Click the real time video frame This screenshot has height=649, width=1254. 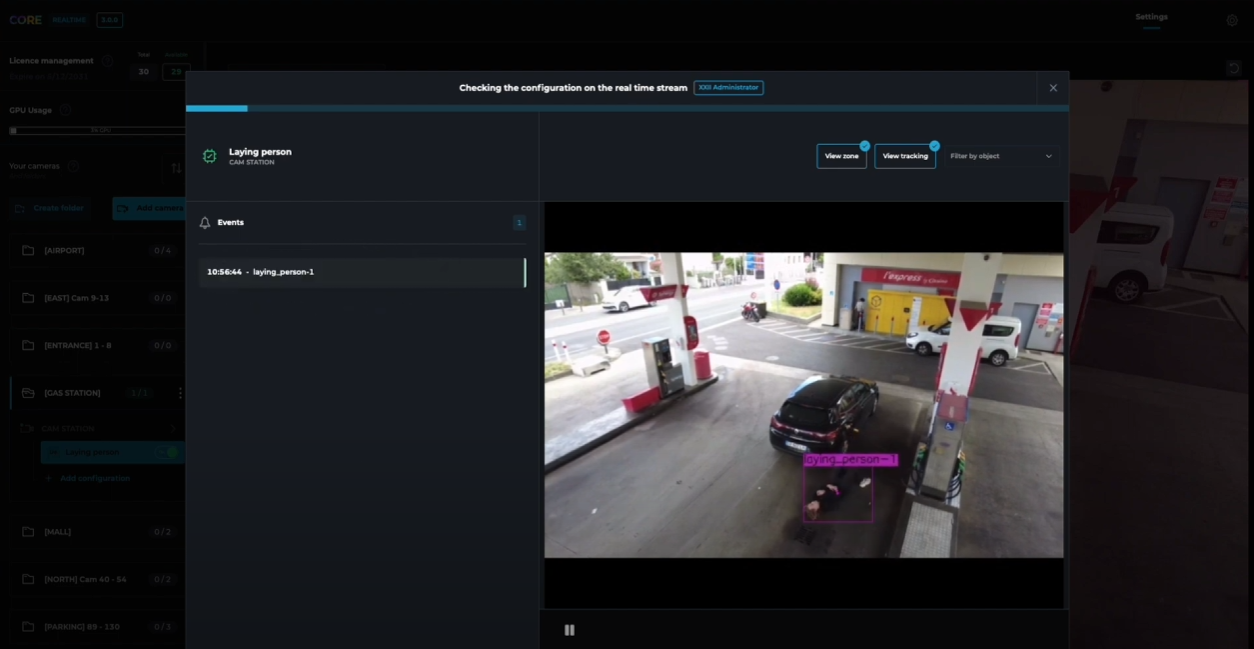[x=804, y=405]
